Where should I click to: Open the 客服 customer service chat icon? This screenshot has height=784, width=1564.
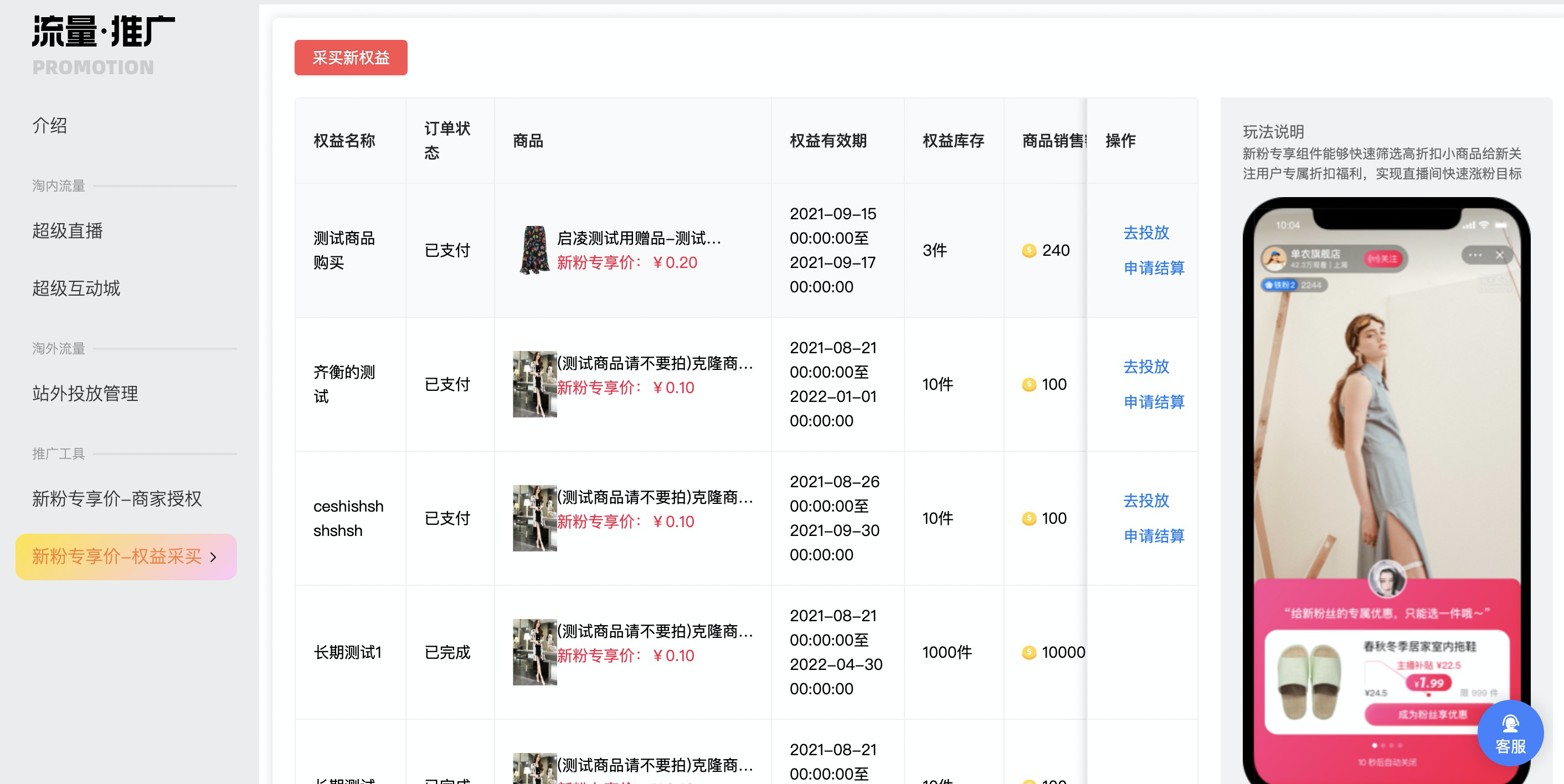pyautogui.click(x=1510, y=733)
